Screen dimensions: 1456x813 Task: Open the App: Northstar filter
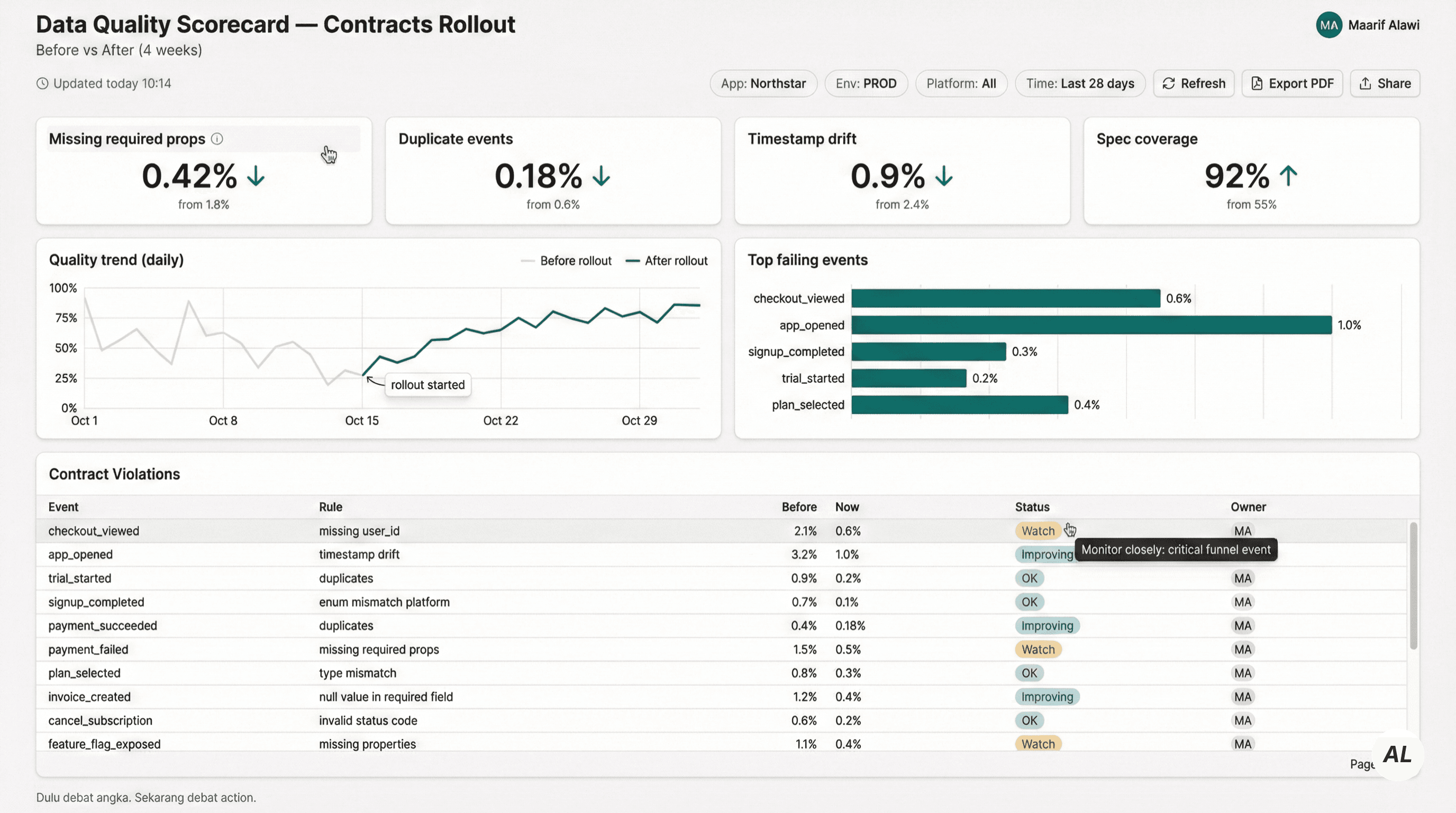(763, 84)
